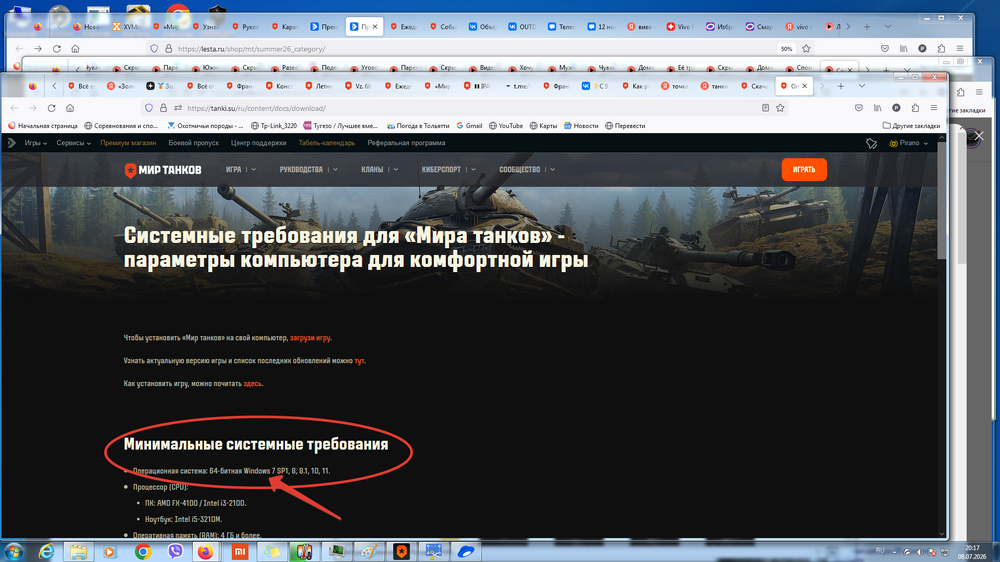Click RU language indicator in tray
The image size is (1000, 562).
tap(880, 551)
